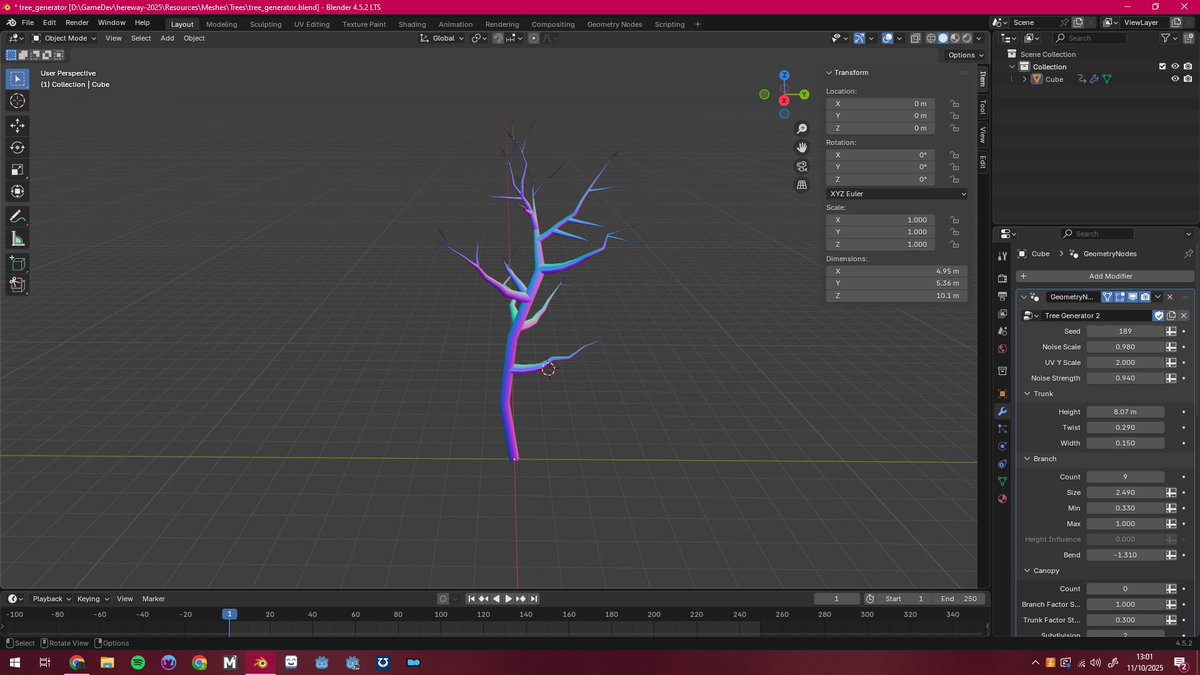
Task: Toggle Collection exclude checkbox in outliner
Action: 1162,67
